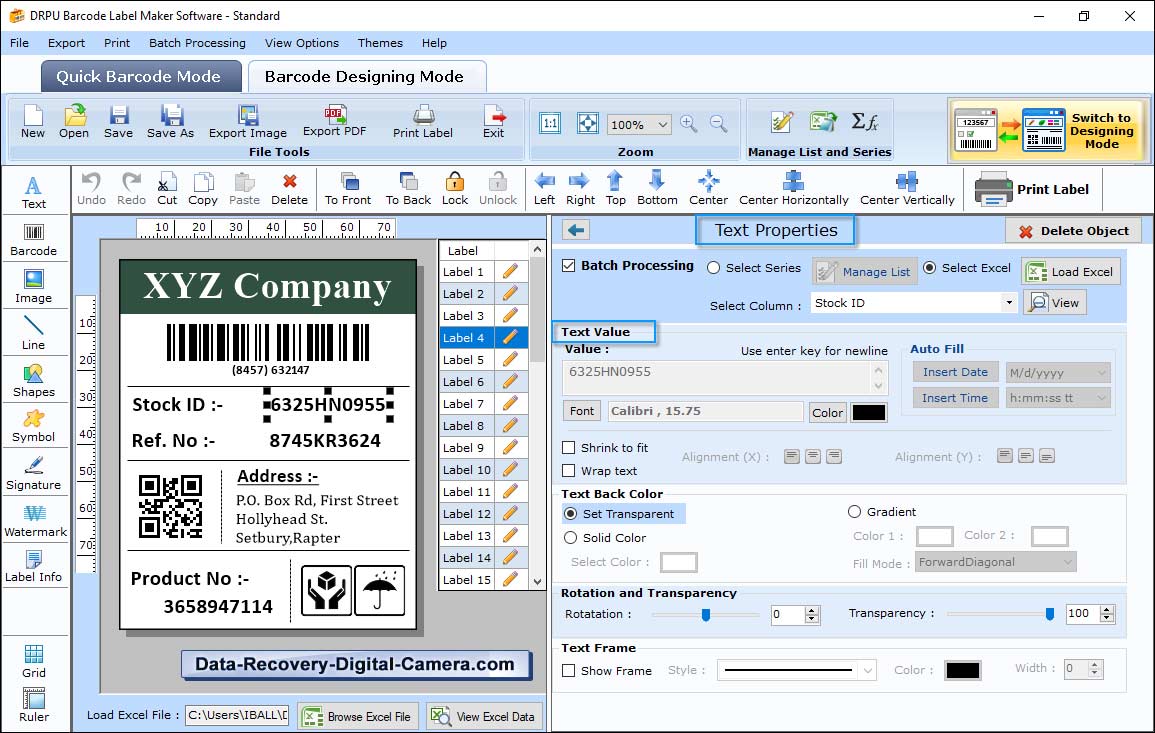The image size is (1155, 733).
Task: Set zoom to 1:1 actual size
Action: (550, 123)
